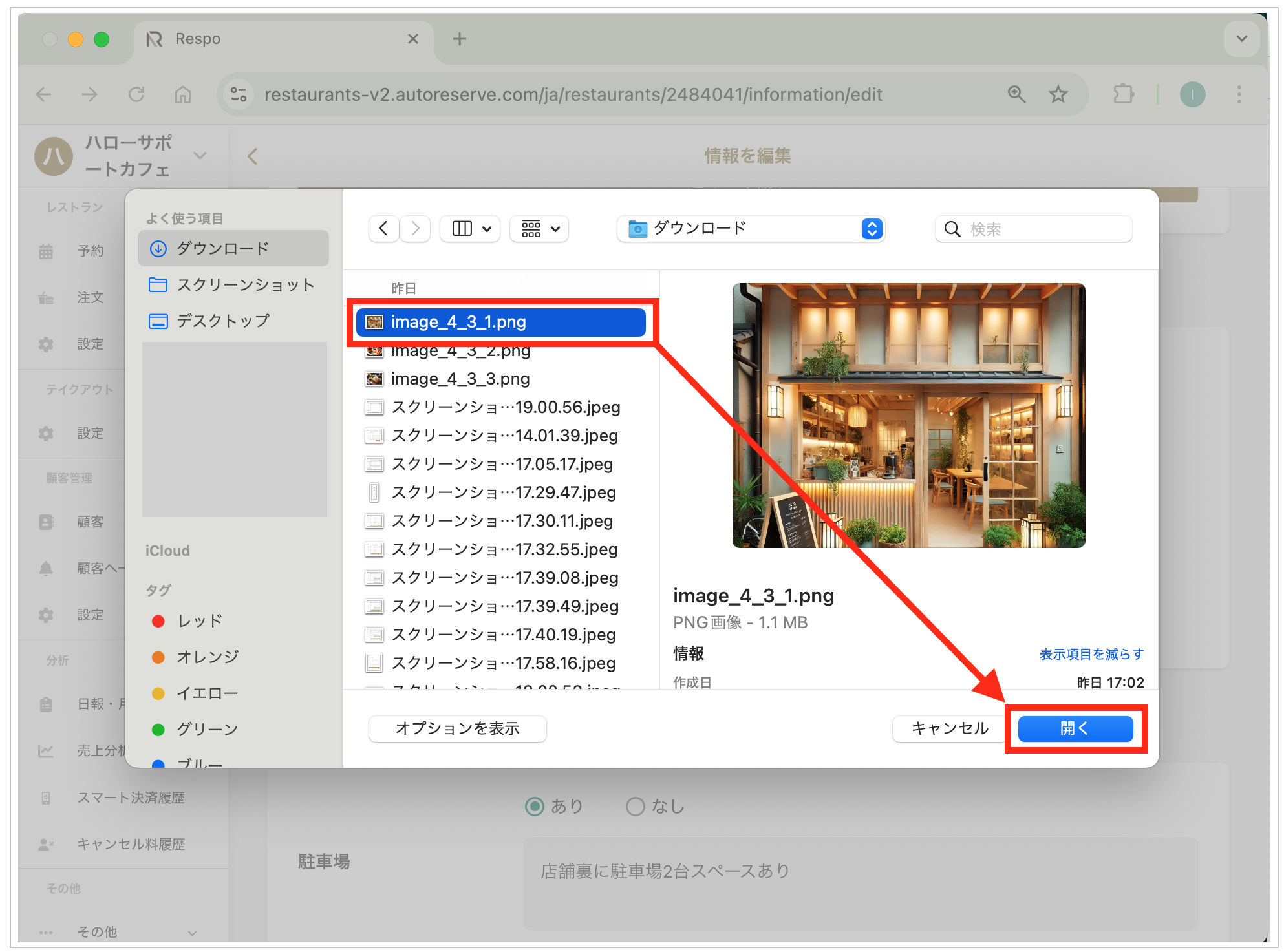
Task: Select the オレンジ tag
Action: (x=195, y=657)
